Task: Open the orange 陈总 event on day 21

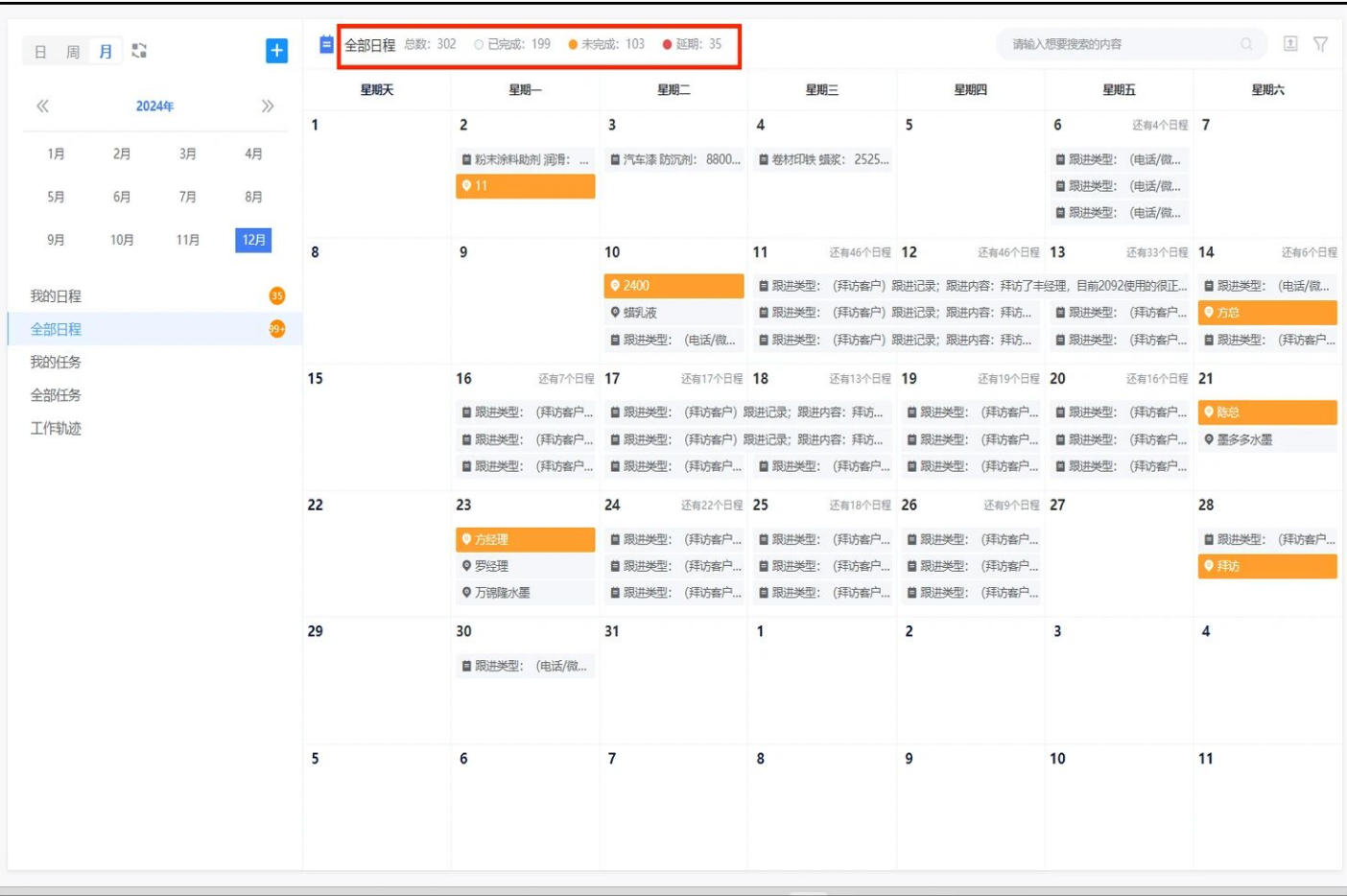Action: 1267,413
